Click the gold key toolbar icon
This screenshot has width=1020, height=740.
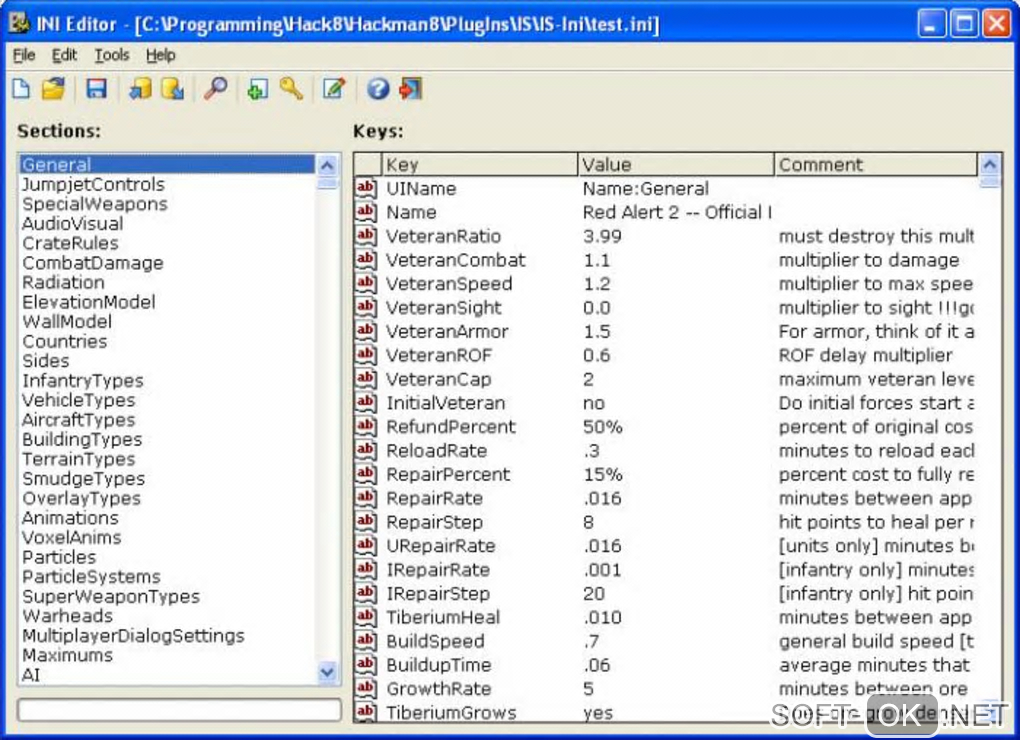coord(291,88)
